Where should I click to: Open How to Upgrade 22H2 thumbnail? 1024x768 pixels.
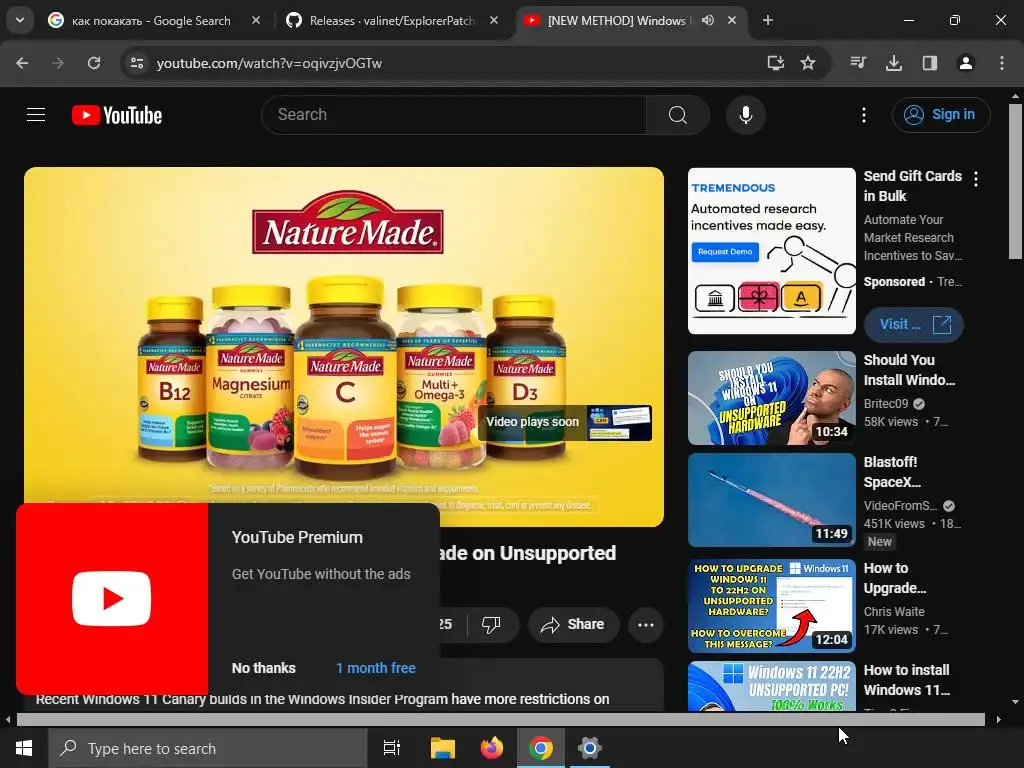click(772, 606)
